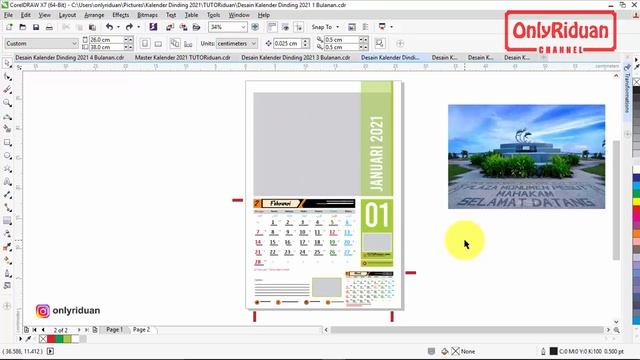Click the Export icon in toolbar
Image resolution: width=640 pixels, height=360 pixels.
[x=183, y=27]
